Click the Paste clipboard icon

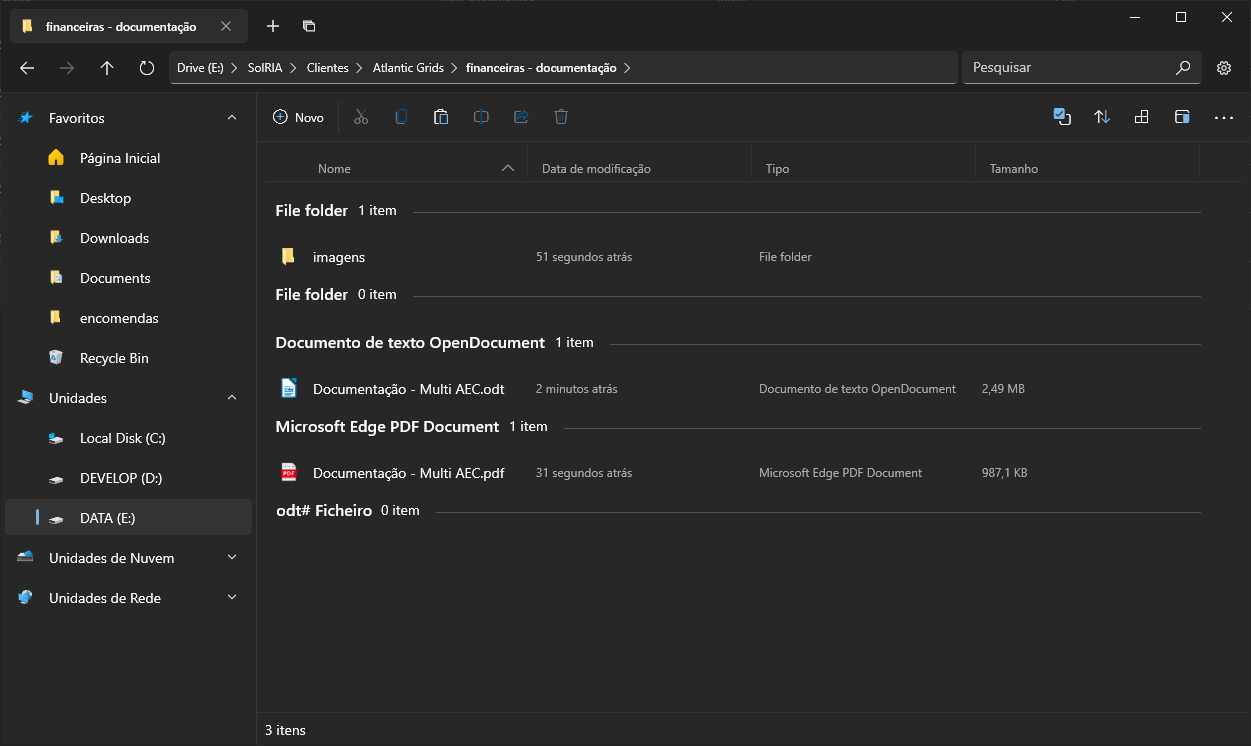pos(441,117)
